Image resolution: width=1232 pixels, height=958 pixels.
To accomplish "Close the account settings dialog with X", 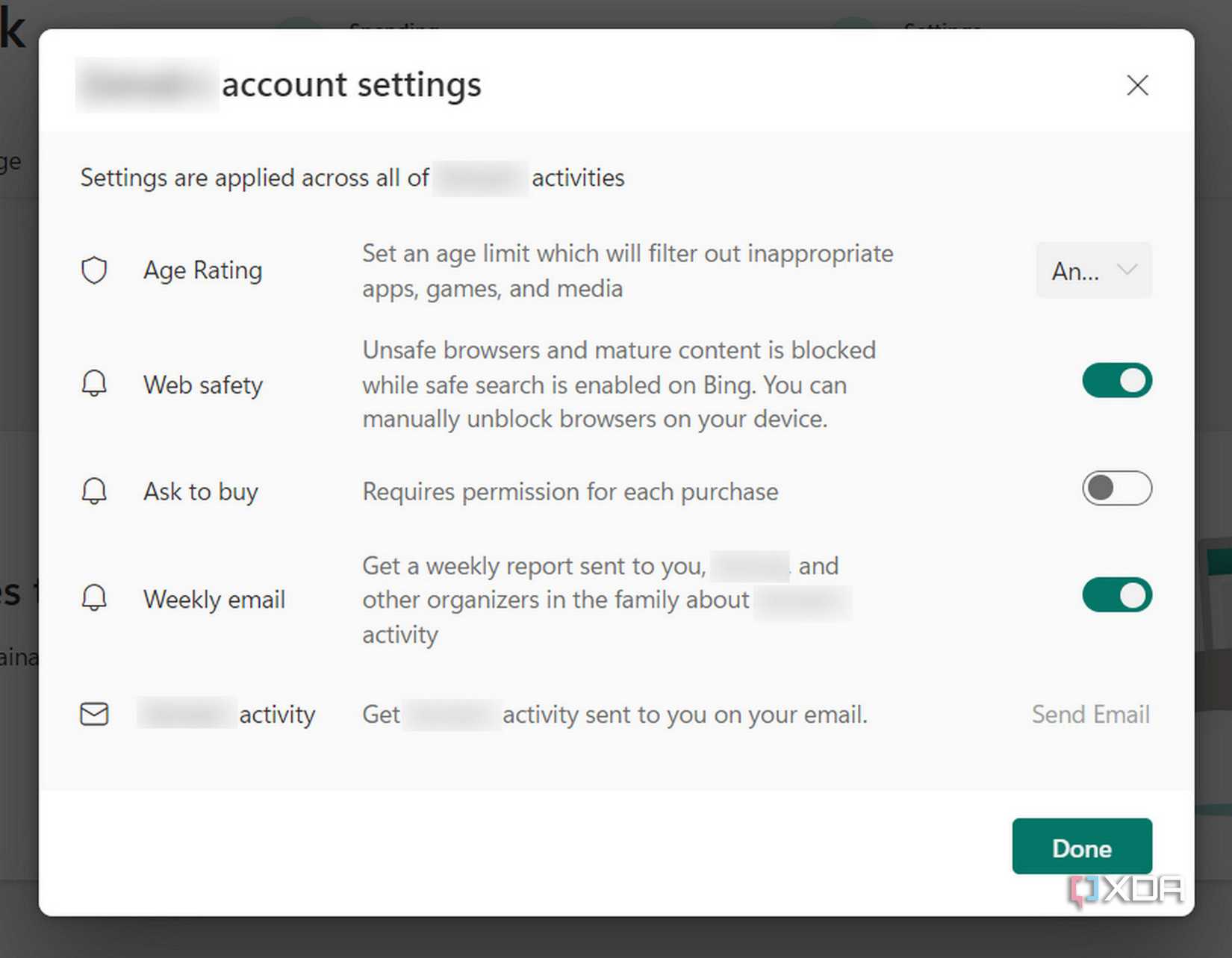I will tap(1137, 85).
